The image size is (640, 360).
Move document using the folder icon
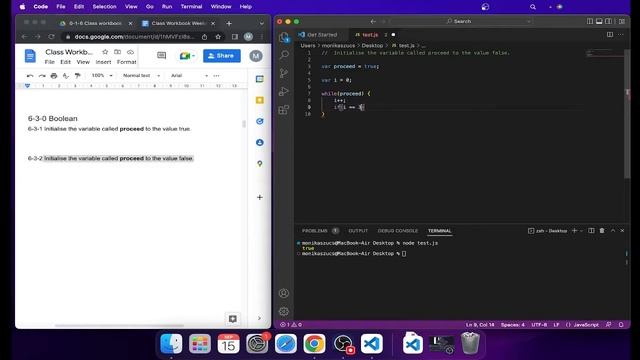point(118,52)
